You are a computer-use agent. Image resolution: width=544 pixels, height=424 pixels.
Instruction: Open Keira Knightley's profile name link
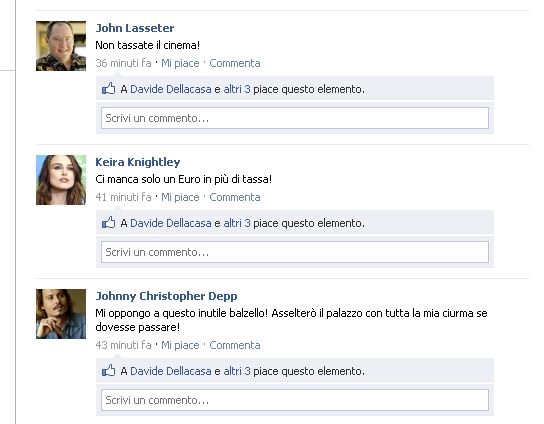(138, 162)
